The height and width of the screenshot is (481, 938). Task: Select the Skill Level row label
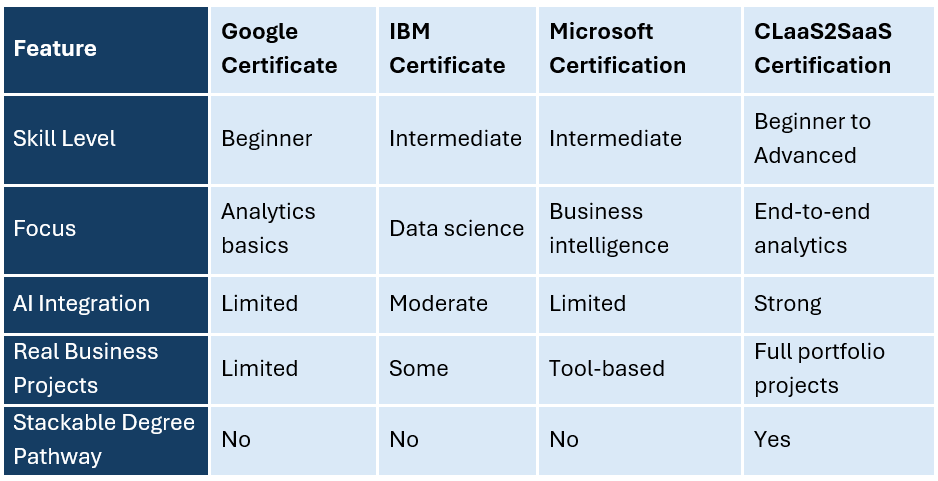click(106, 139)
